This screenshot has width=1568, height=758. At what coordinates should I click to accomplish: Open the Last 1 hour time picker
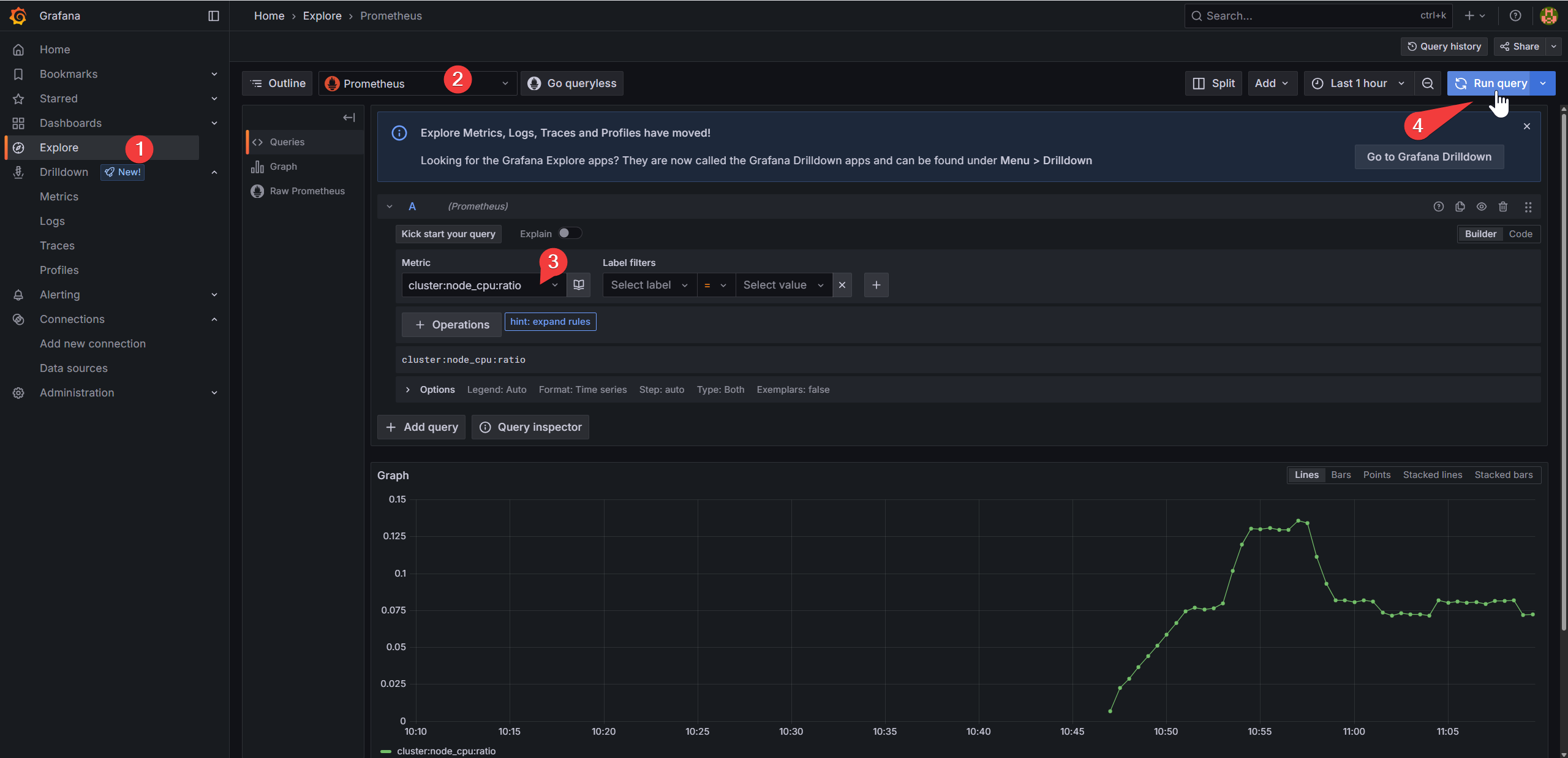coord(1359,83)
